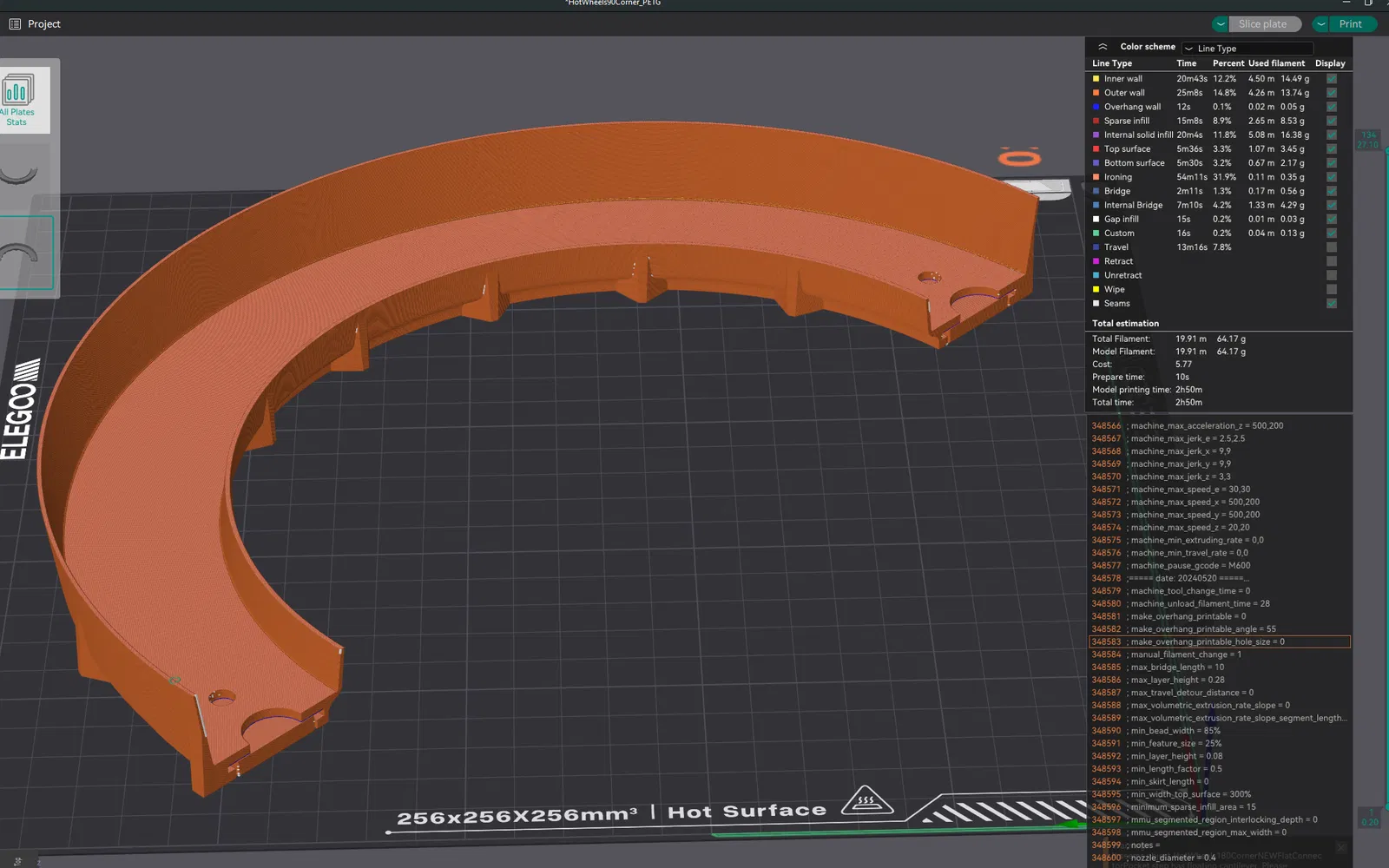Toggle display of Travel lines
The width and height of the screenshot is (1389, 868).
pyautogui.click(x=1331, y=247)
